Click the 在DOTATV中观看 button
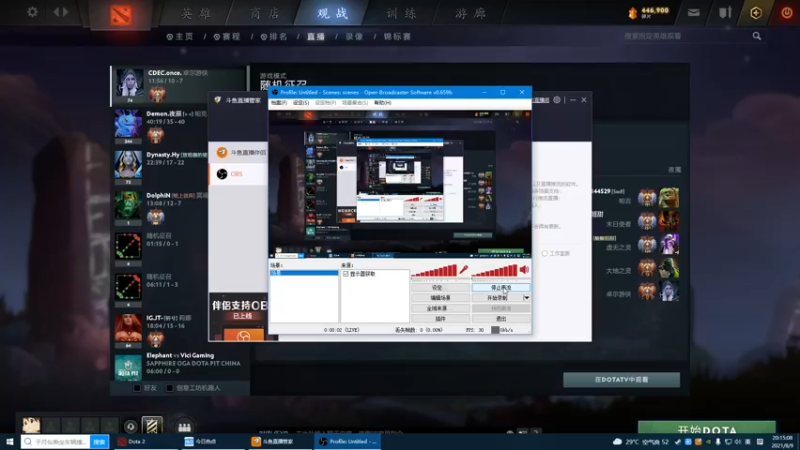Screen dimensions: 800x450 click(621, 380)
